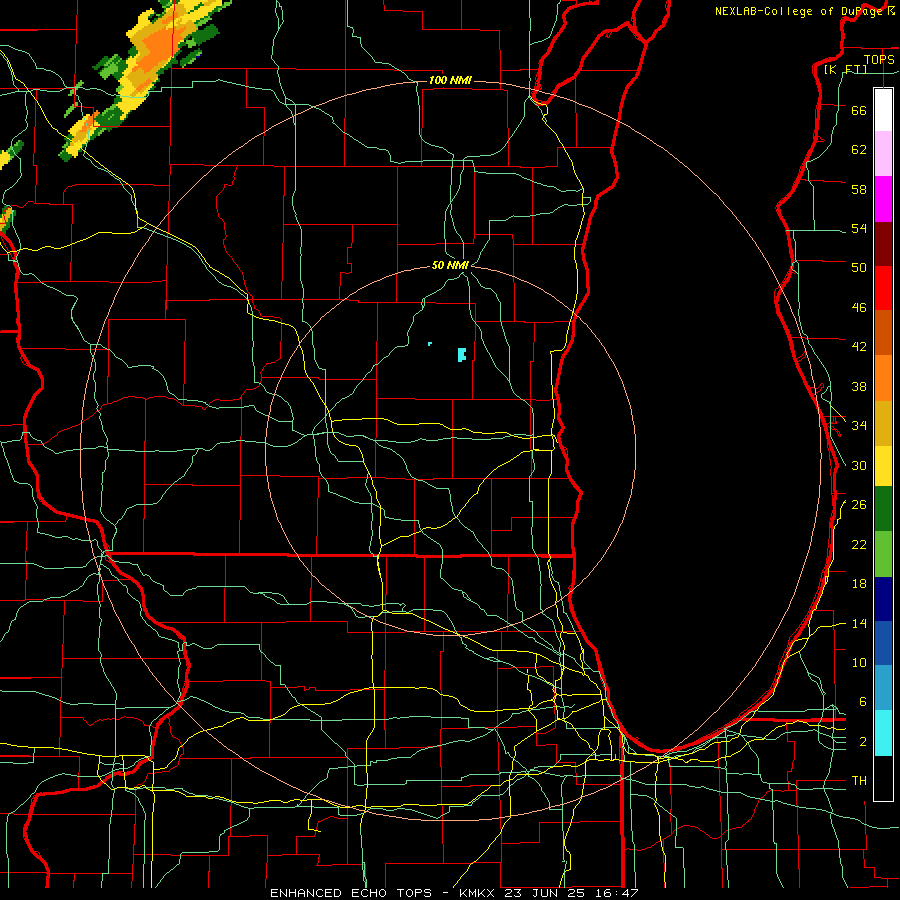Select the dark red (maroon) legend swatch
This screenshot has height=900, width=900.
point(883,244)
